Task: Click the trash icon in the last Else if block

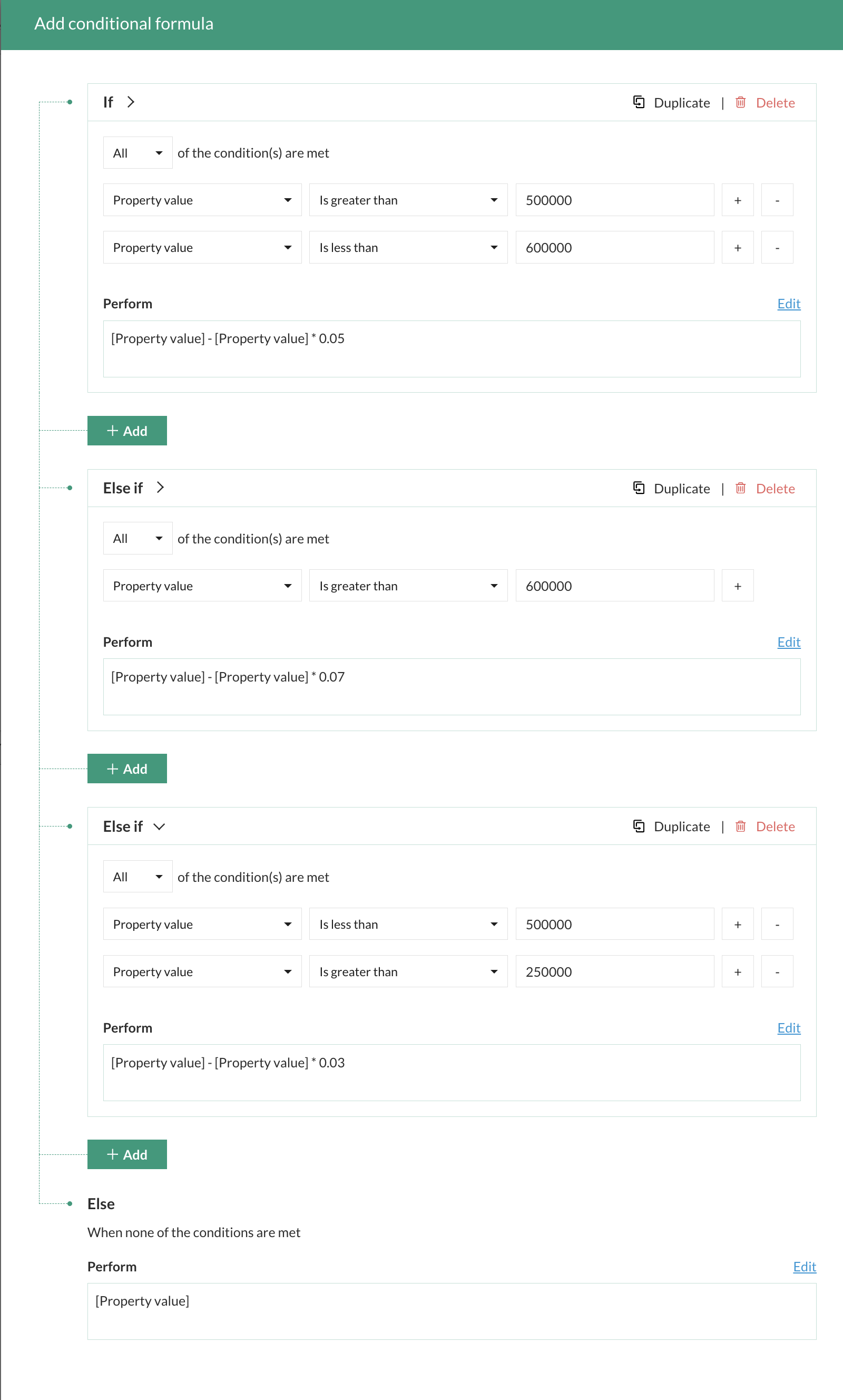Action: [740, 826]
